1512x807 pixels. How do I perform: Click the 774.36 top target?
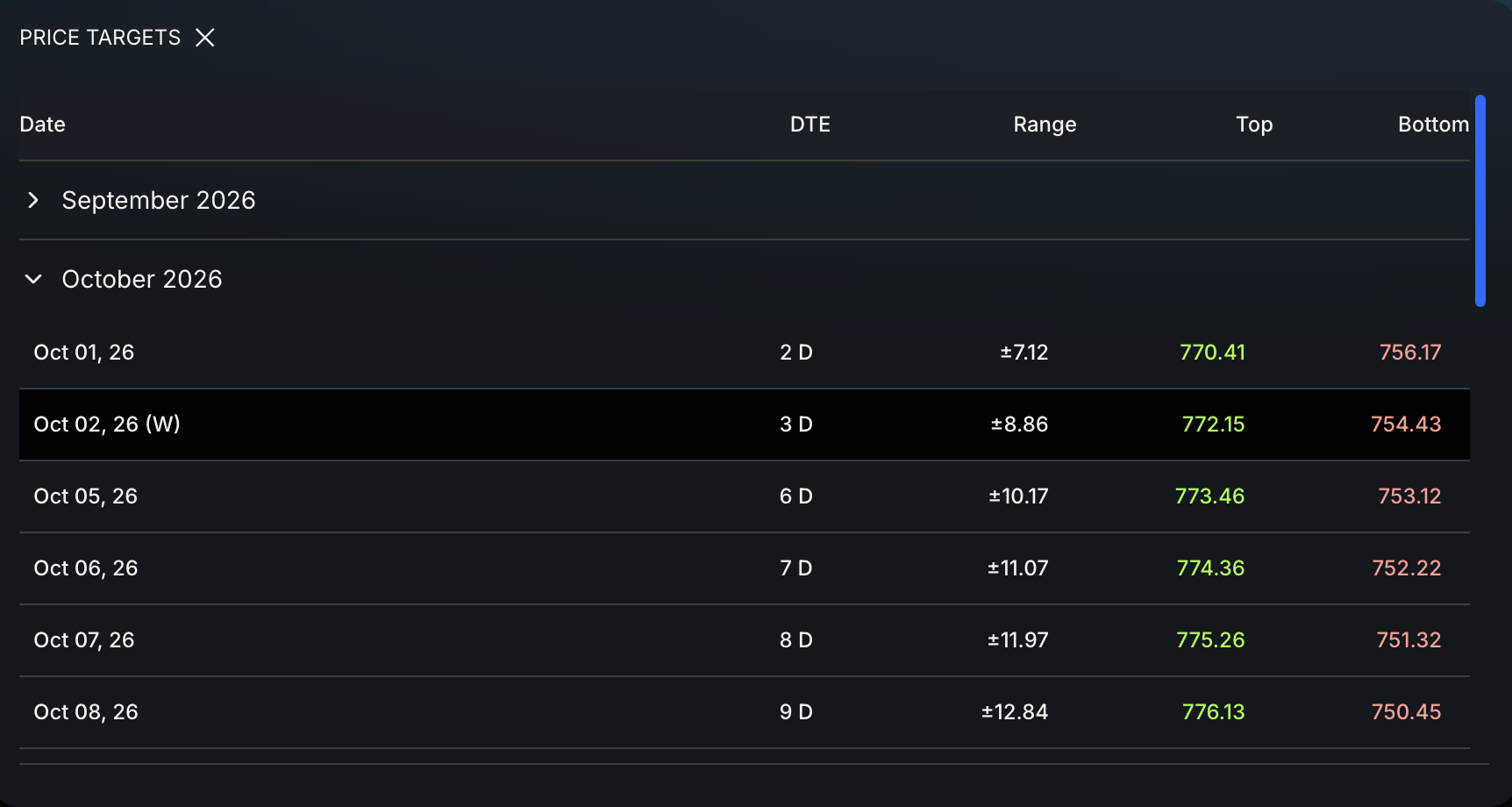(x=1210, y=568)
